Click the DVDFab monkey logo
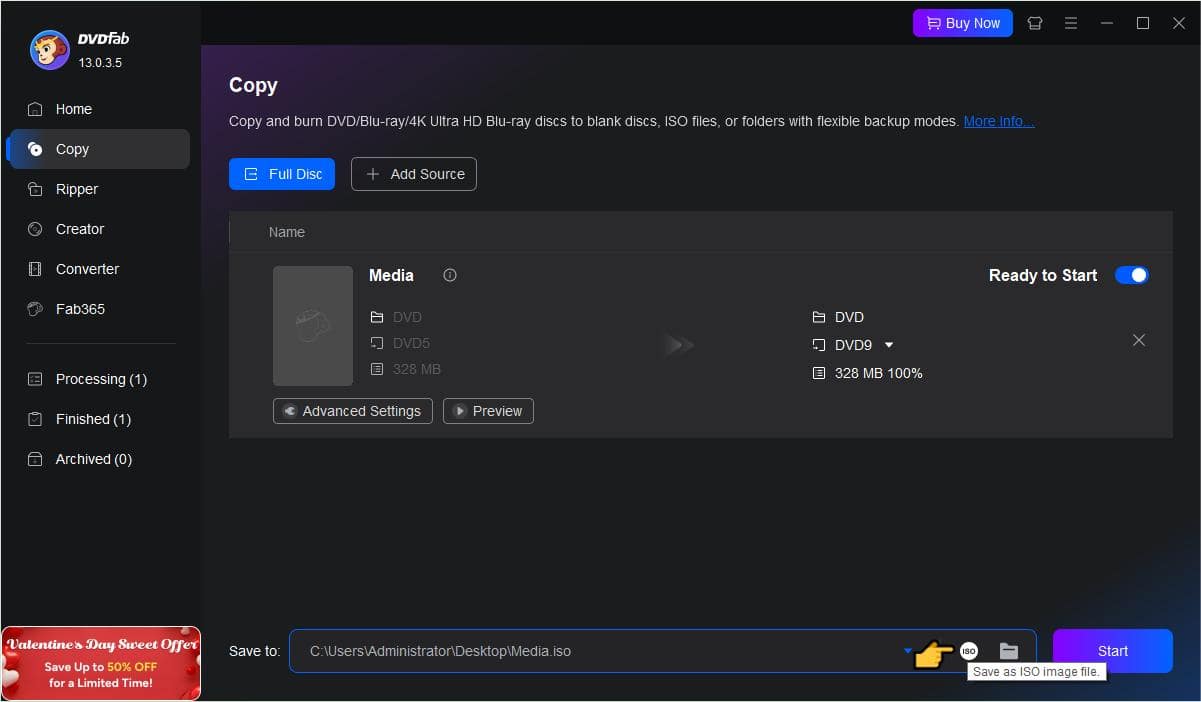Image resolution: width=1201 pixels, height=702 pixels. [49, 50]
